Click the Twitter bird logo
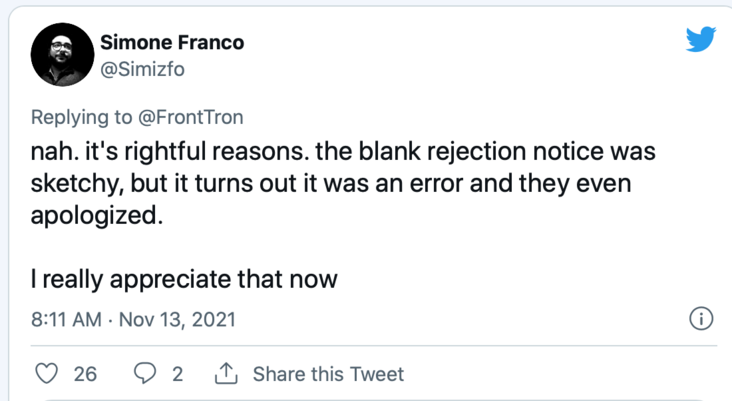 pos(701,39)
